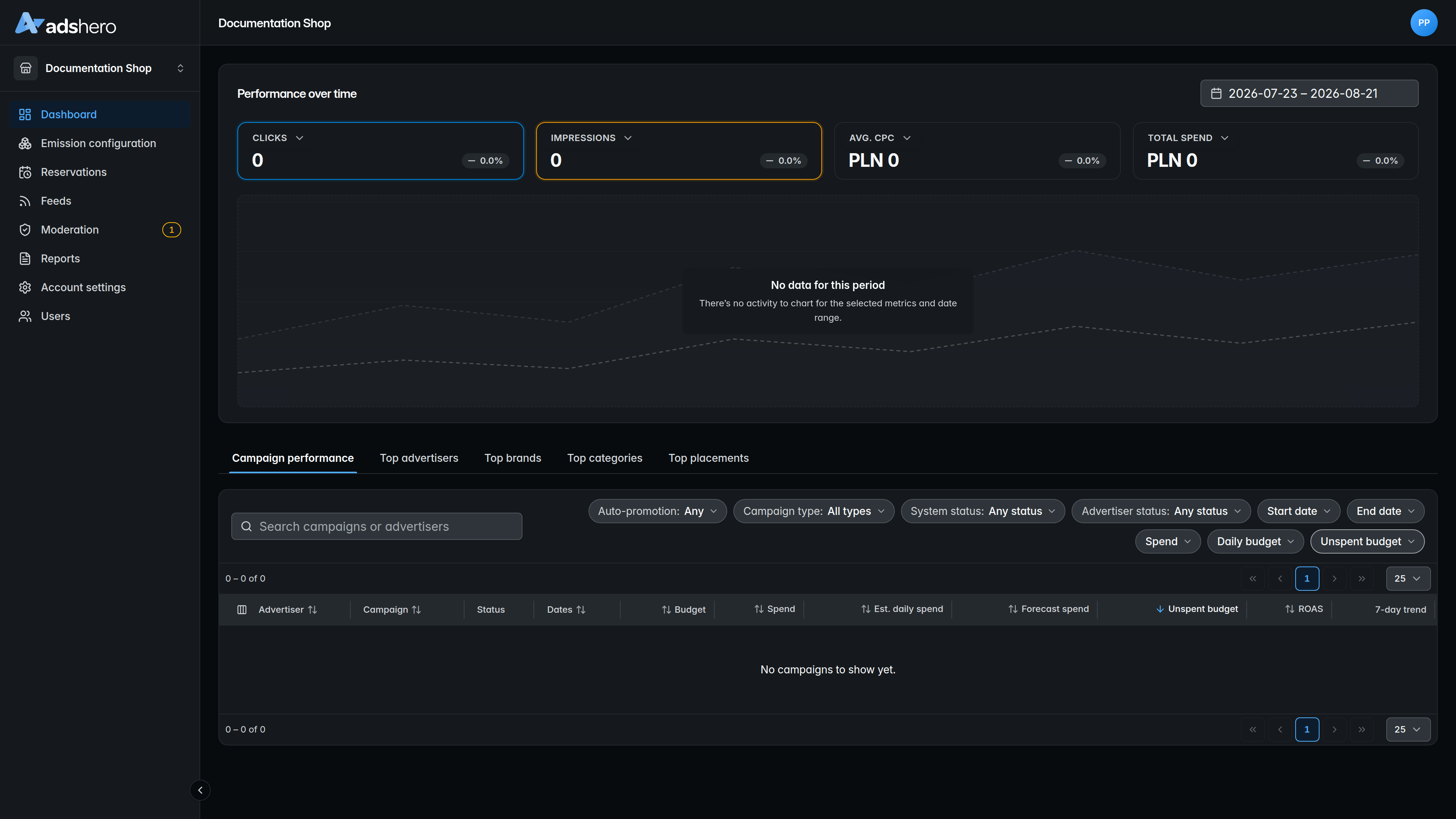Image resolution: width=1456 pixels, height=819 pixels.
Task: Open the Reports document icon
Action: tap(25, 258)
